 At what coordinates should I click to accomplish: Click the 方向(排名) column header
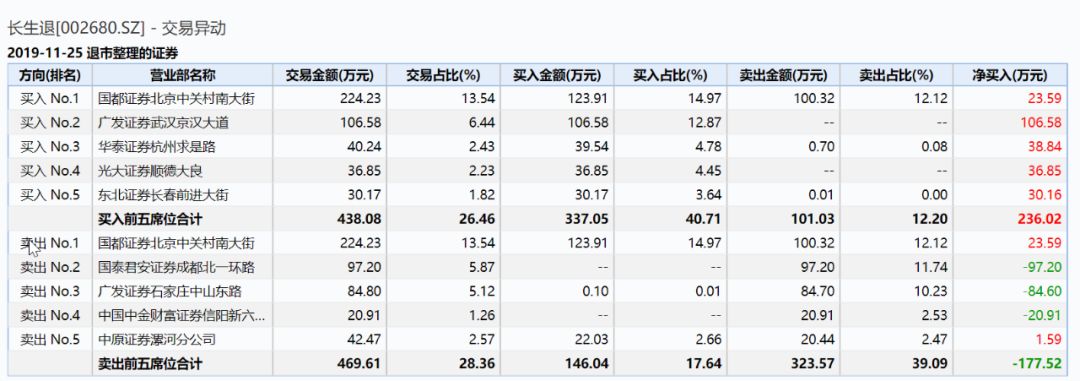[50, 75]
